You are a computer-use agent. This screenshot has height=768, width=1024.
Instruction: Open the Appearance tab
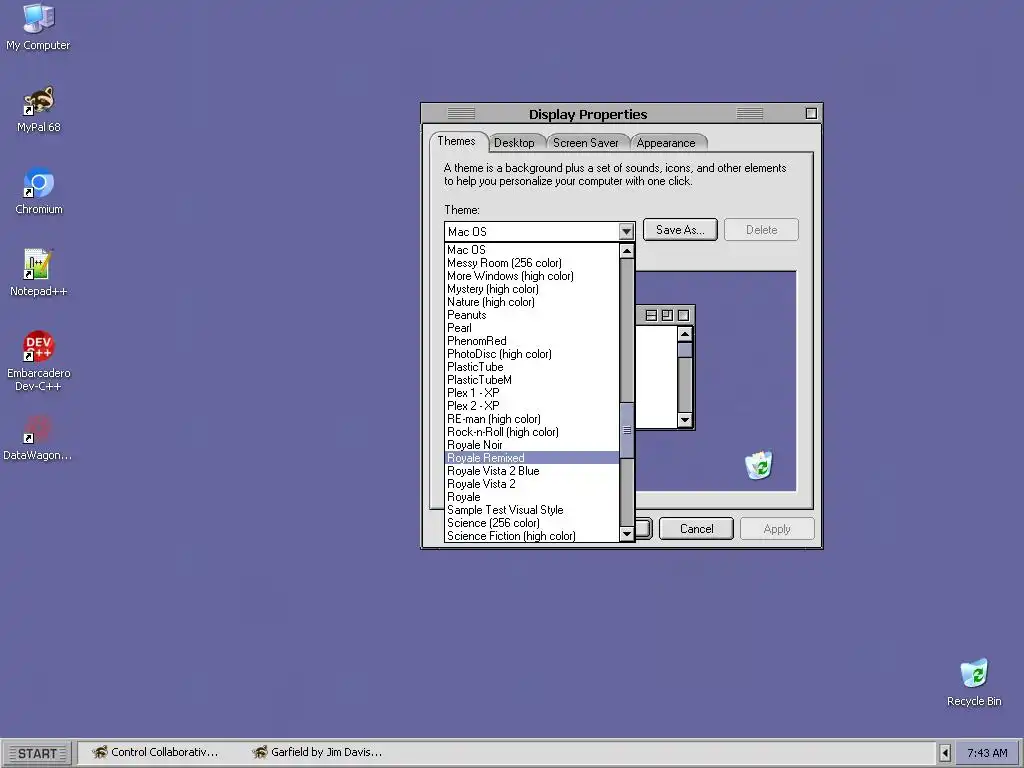click(666, 142)
